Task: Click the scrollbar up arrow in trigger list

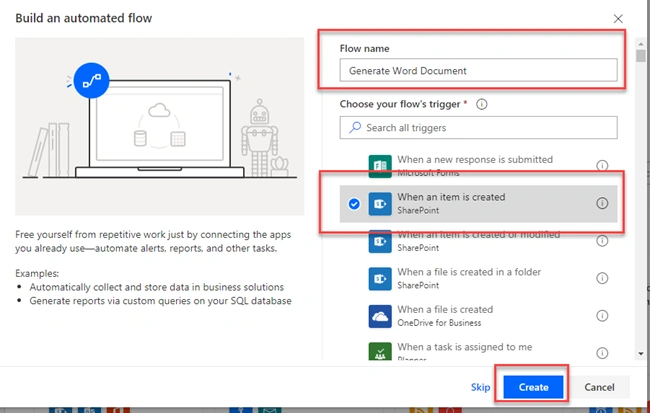Action: (x=641, y=44)
